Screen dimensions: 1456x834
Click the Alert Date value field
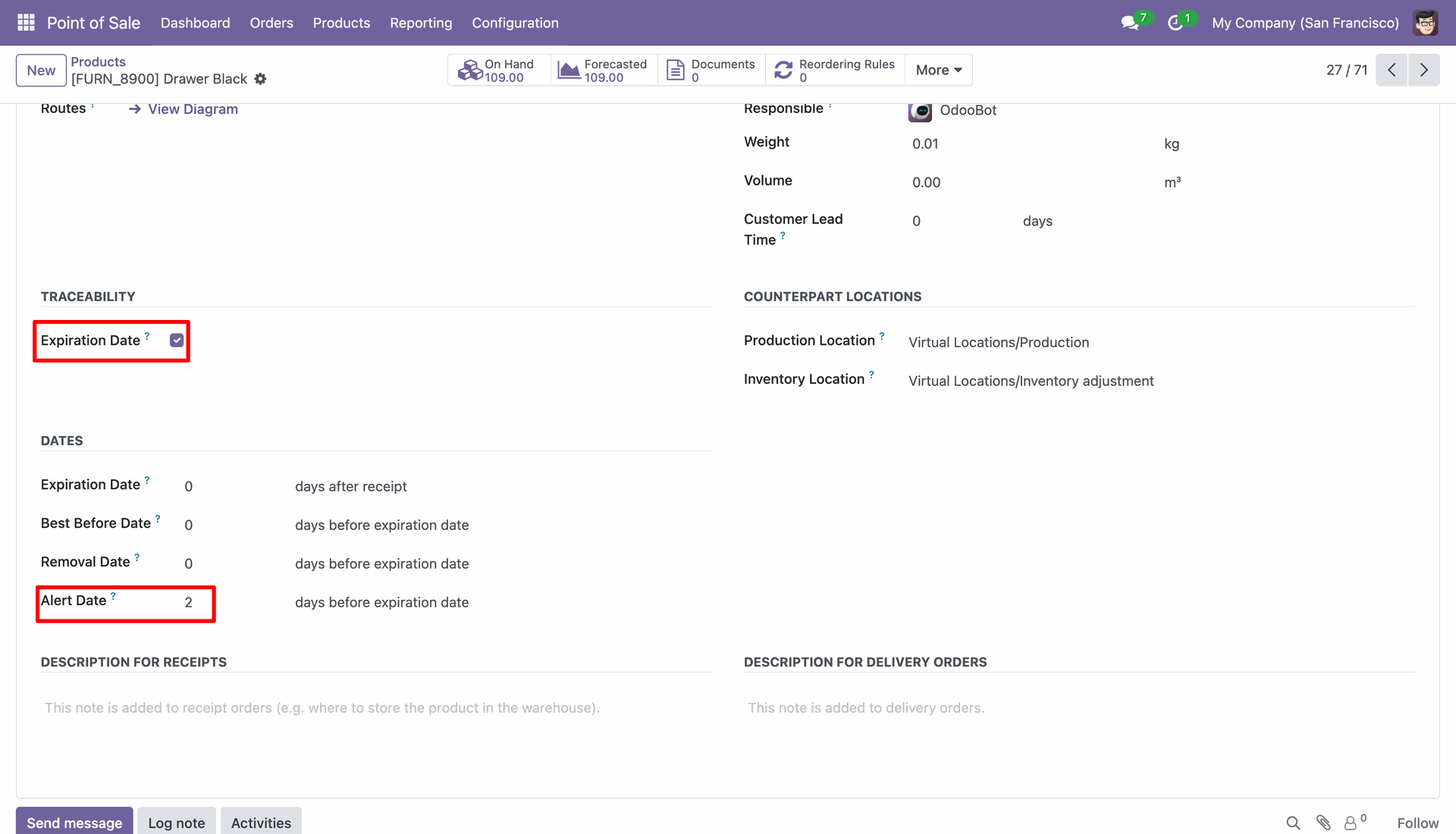click(189, 603)
